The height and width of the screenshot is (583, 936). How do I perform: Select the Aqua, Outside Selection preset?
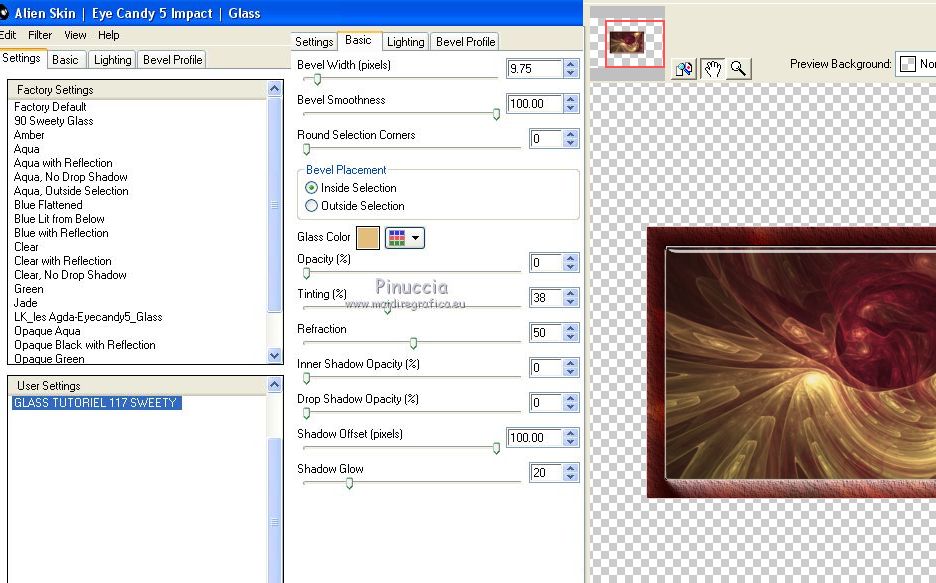71,191
